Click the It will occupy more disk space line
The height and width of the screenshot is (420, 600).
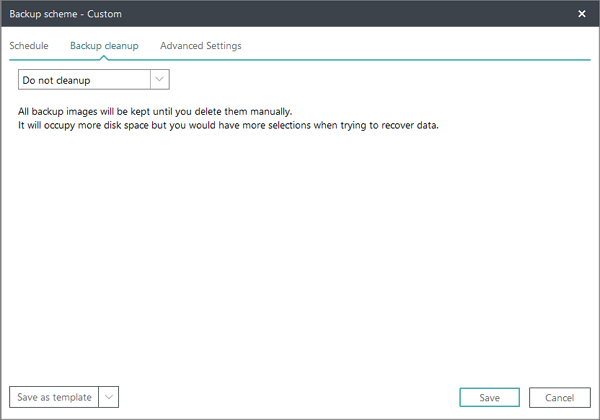tap(228, 125)
